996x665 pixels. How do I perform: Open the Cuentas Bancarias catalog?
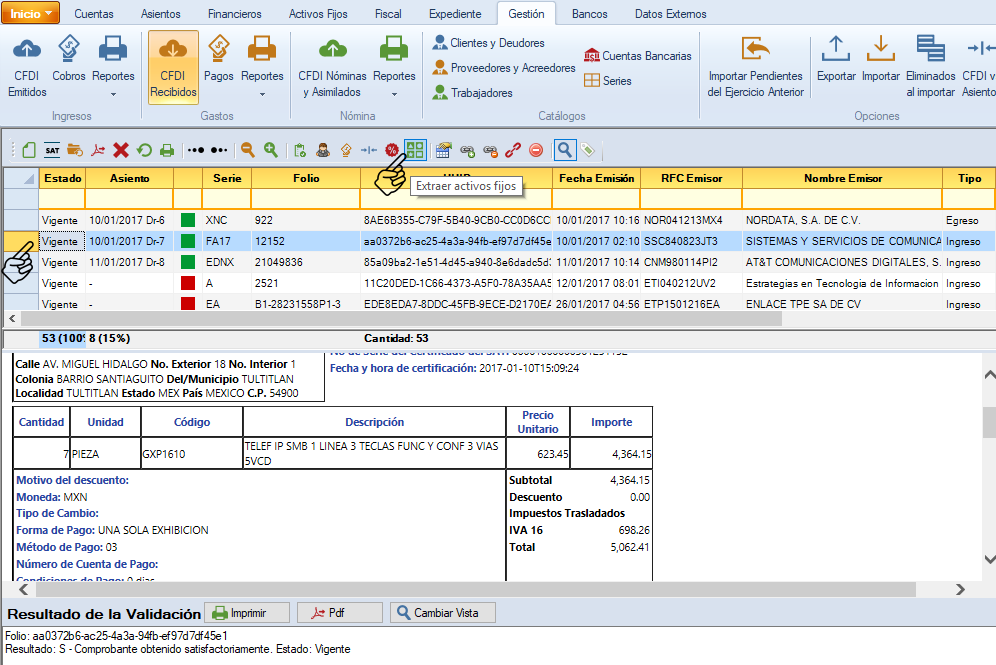tap(638, 56)
